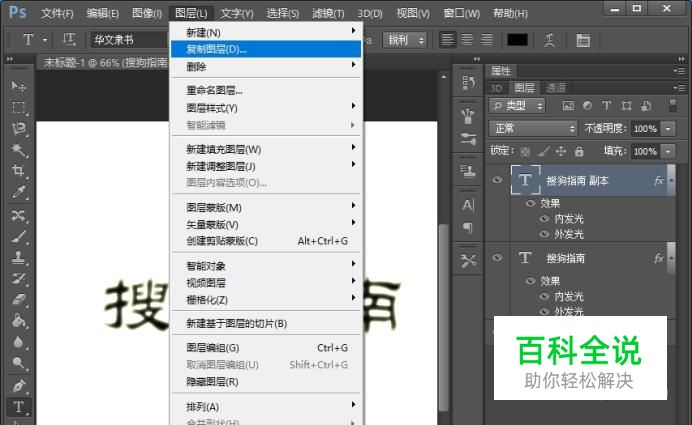Toggle lock transparent pixels

(x=525, y=152)
